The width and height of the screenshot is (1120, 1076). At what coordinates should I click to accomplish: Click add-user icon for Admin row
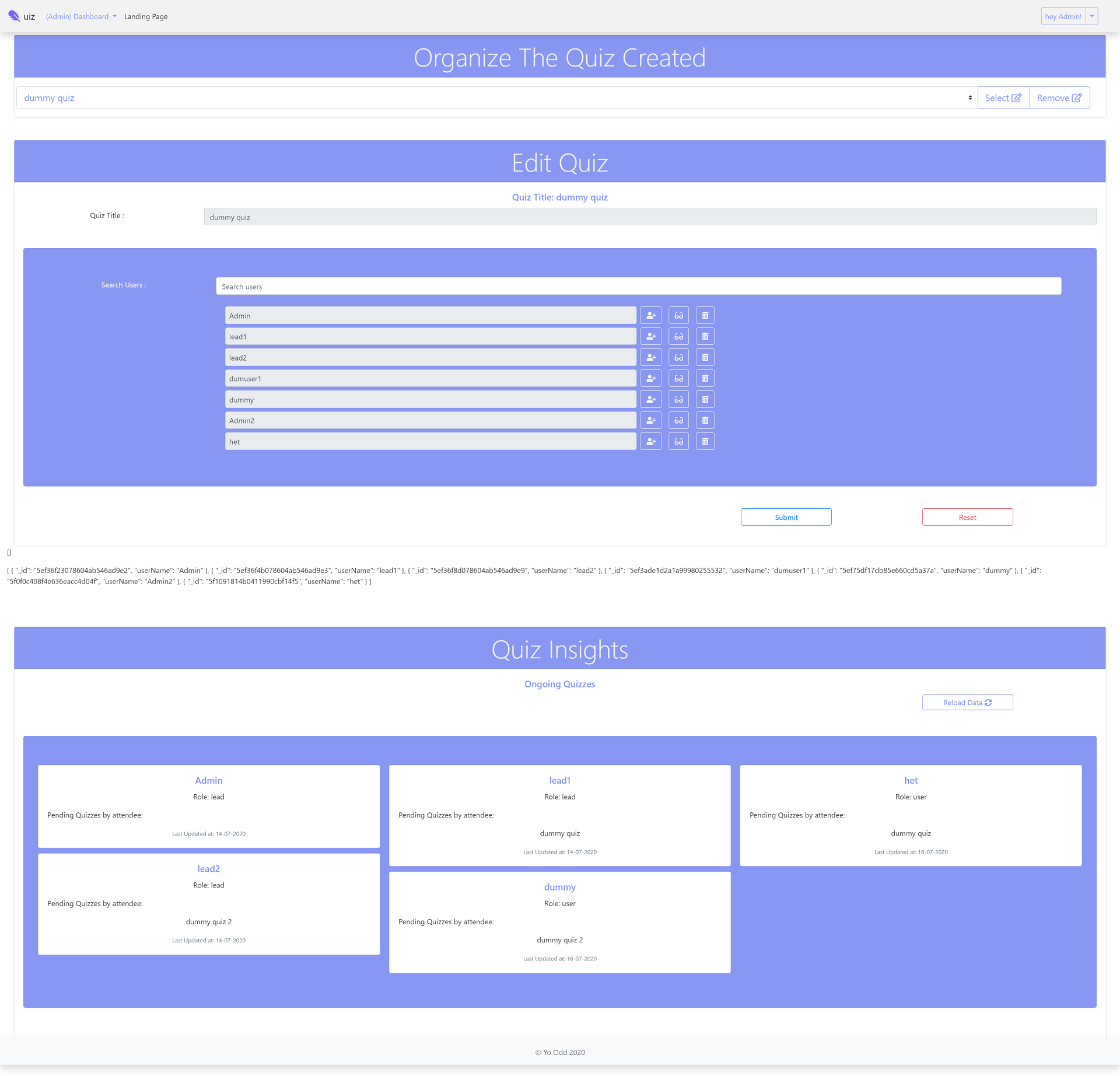tap(650, 316)
